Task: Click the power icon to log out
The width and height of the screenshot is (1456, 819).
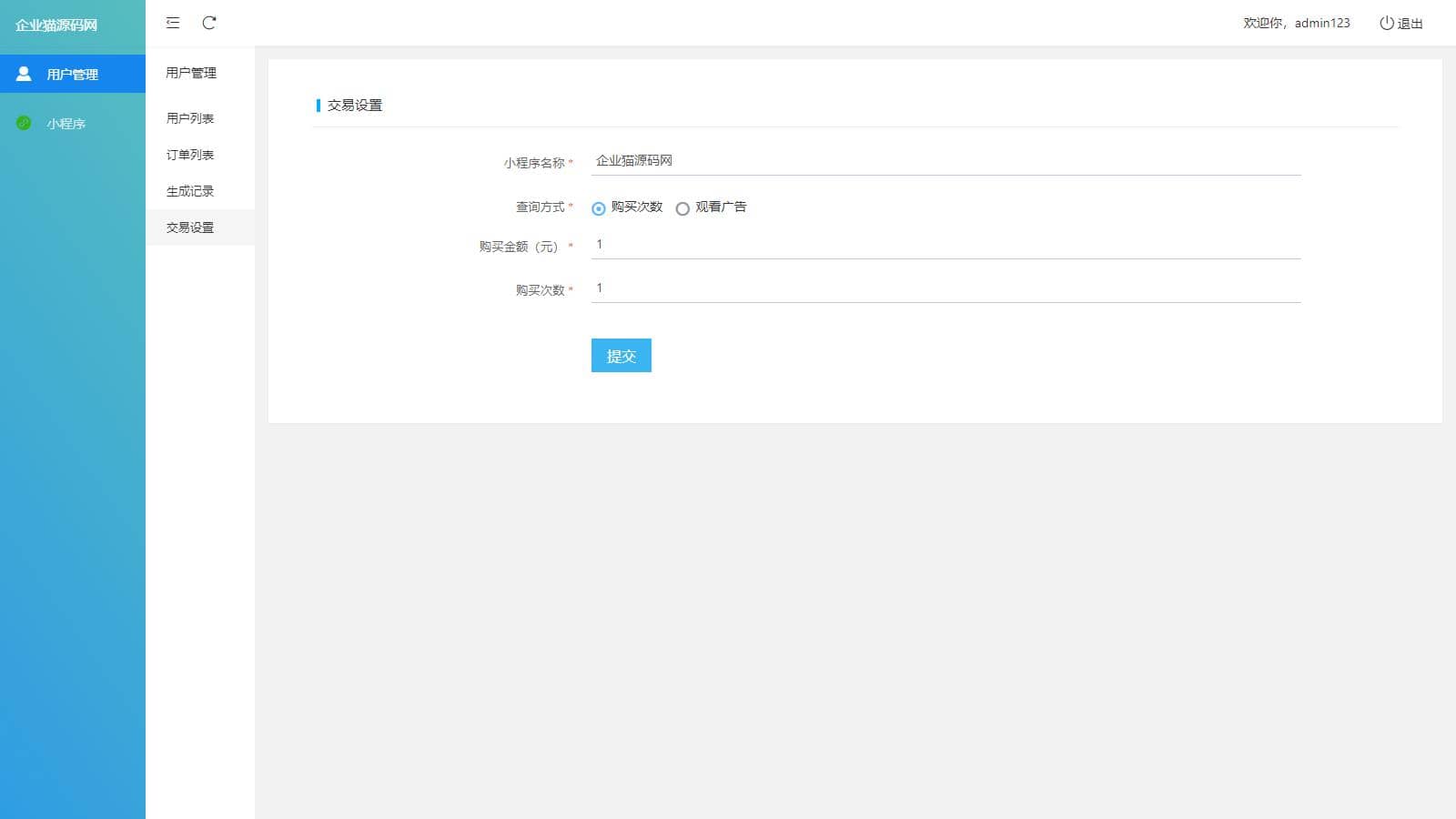Action: pos(1386,23)
